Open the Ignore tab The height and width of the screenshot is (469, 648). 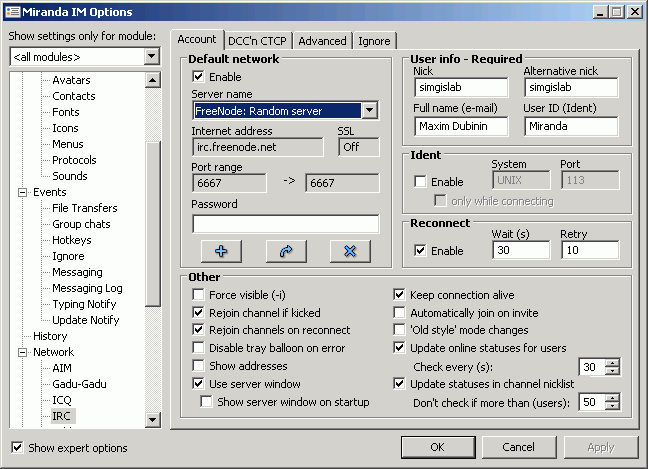tap(374, 41)
